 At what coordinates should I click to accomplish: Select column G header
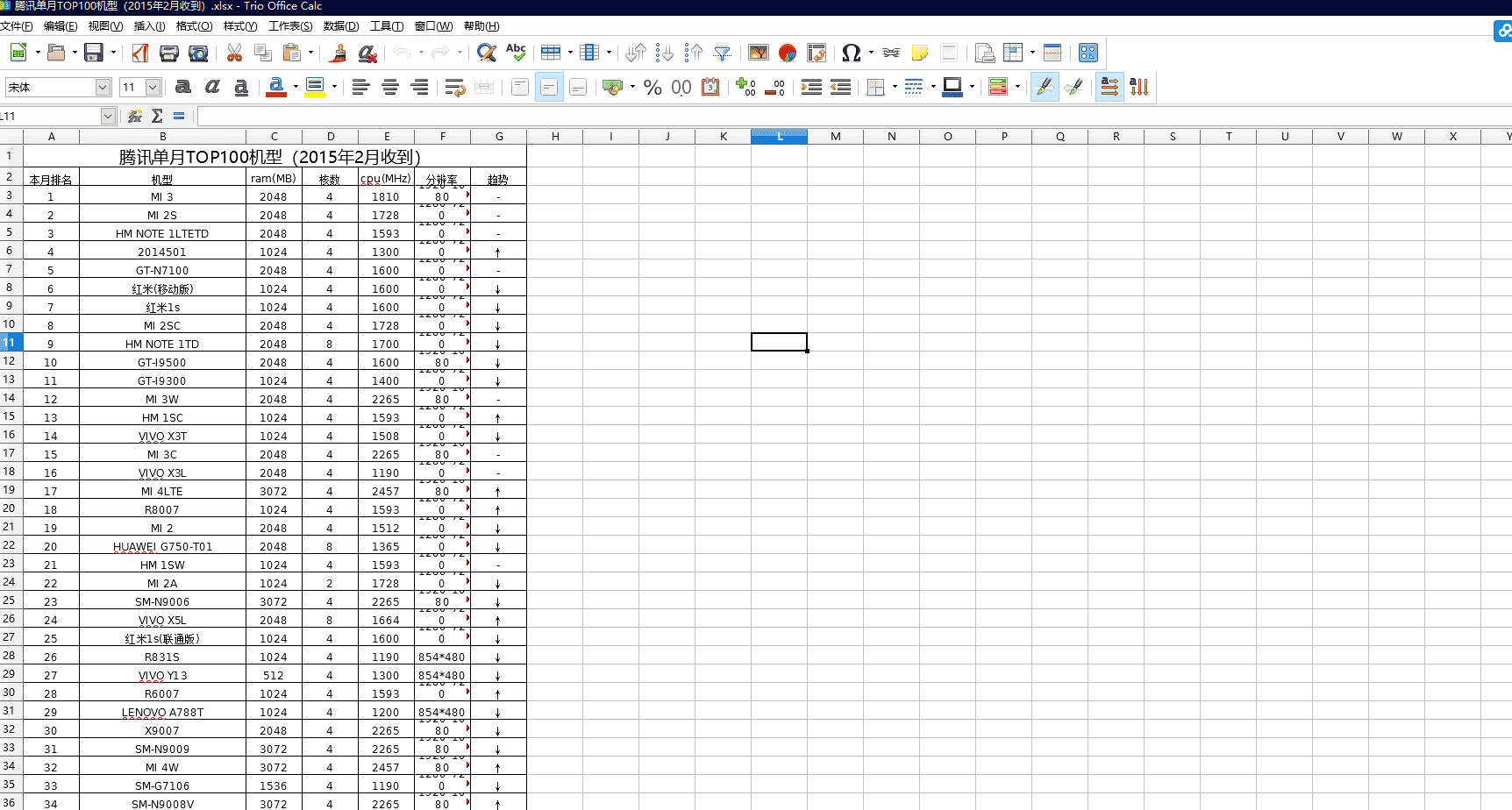[499, 137]
